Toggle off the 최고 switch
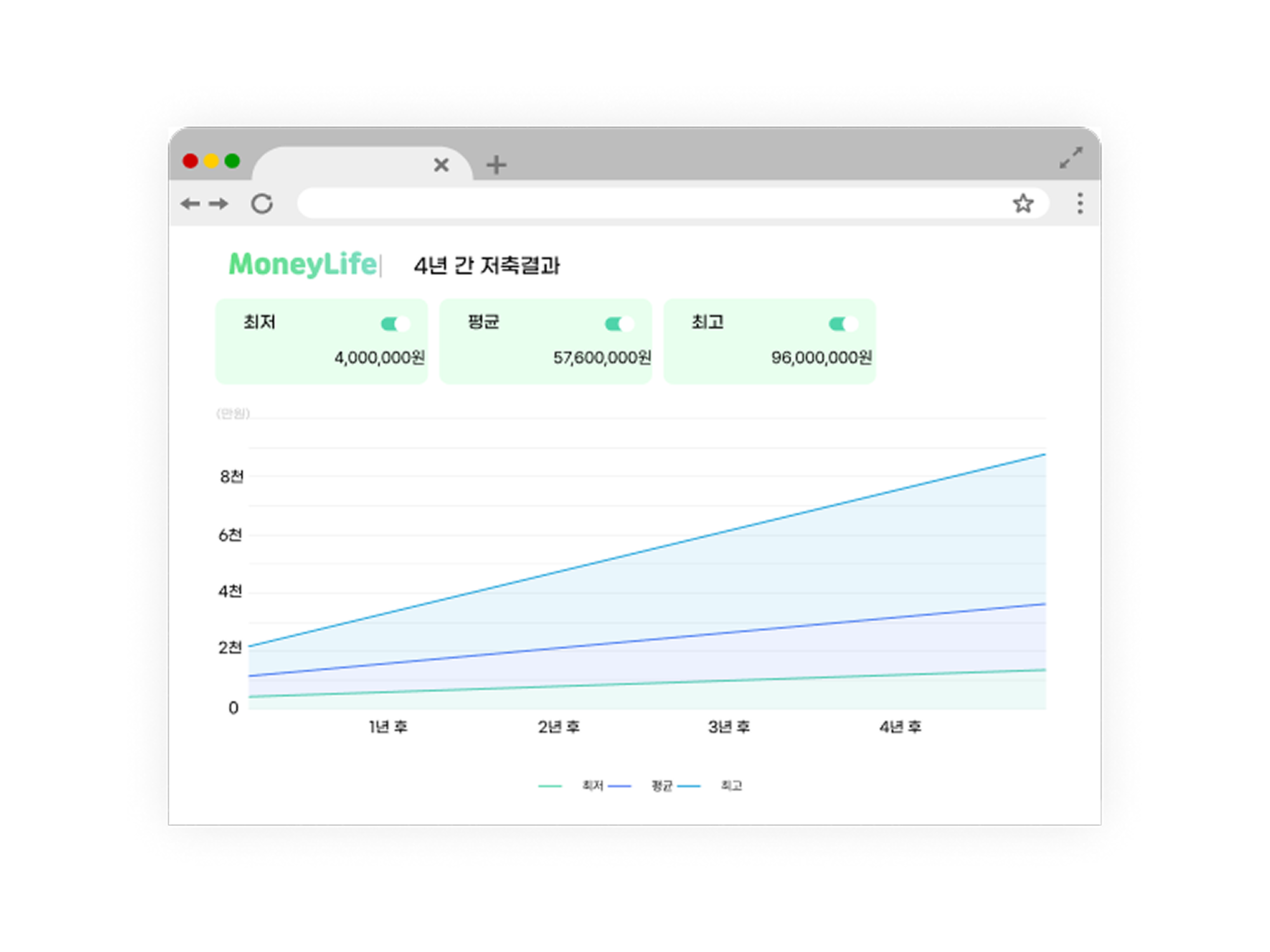This screenshot has height=952, width=1270. coord(843,324)
